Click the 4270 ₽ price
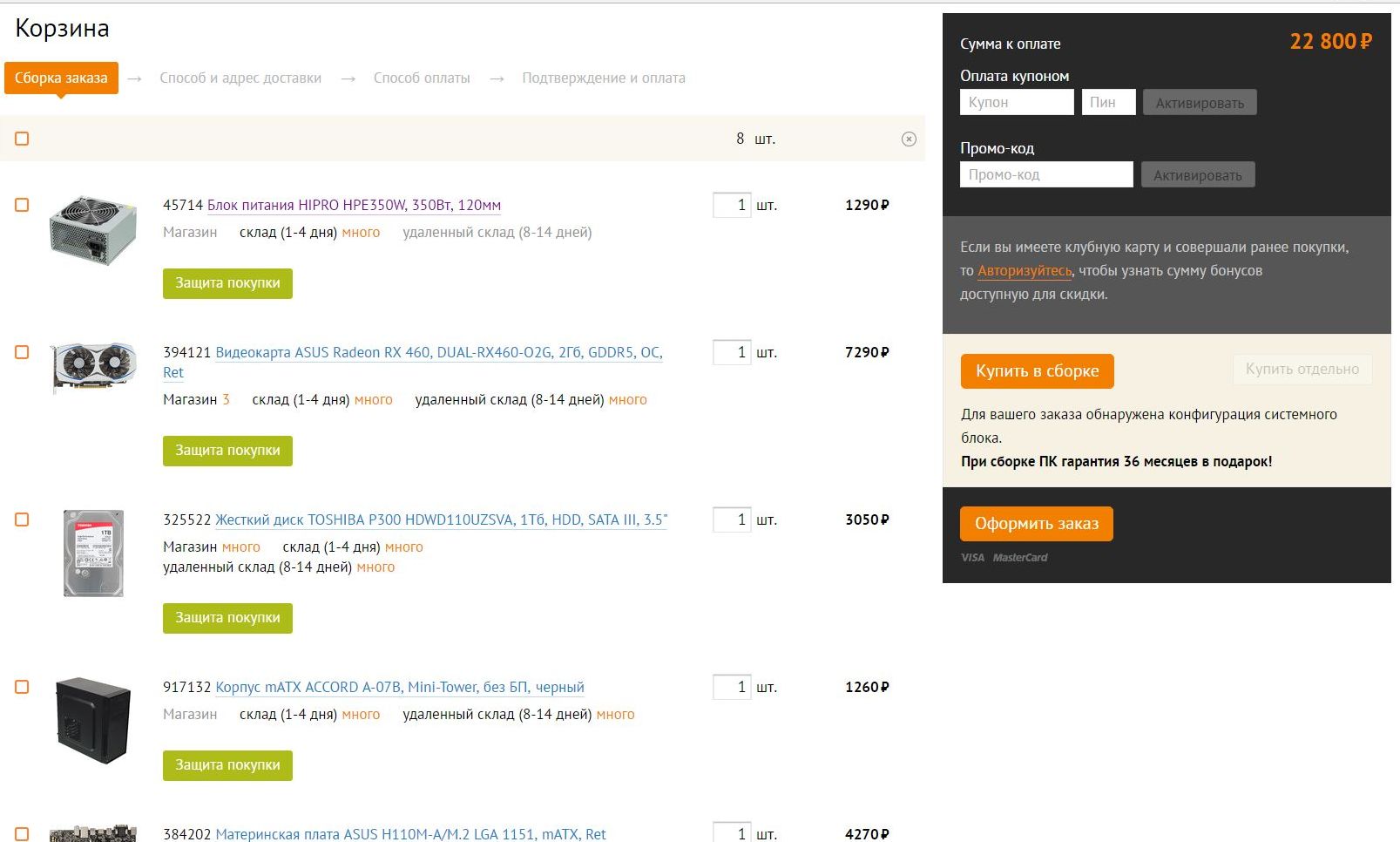 (x=867, y=834)
